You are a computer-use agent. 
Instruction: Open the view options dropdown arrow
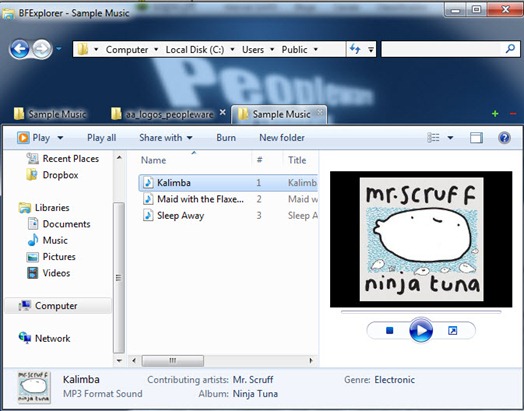[450, 138]
